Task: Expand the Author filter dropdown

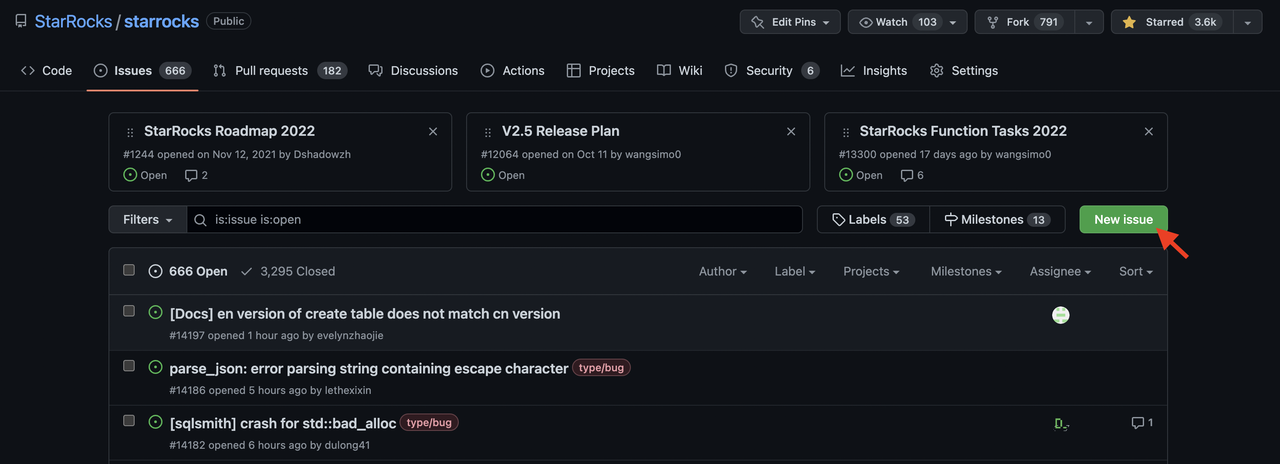Action: 723,271
